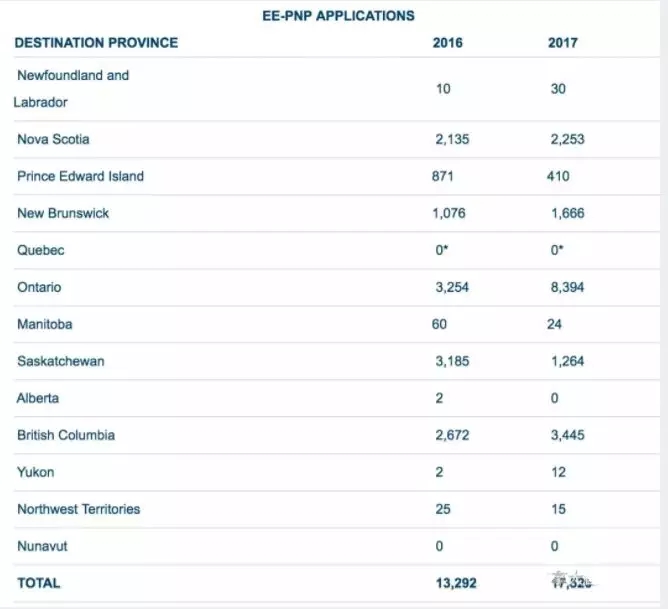Select the Northwest Territories row label
The width and height of the screenshot is (668, 609).
(79, 509)
